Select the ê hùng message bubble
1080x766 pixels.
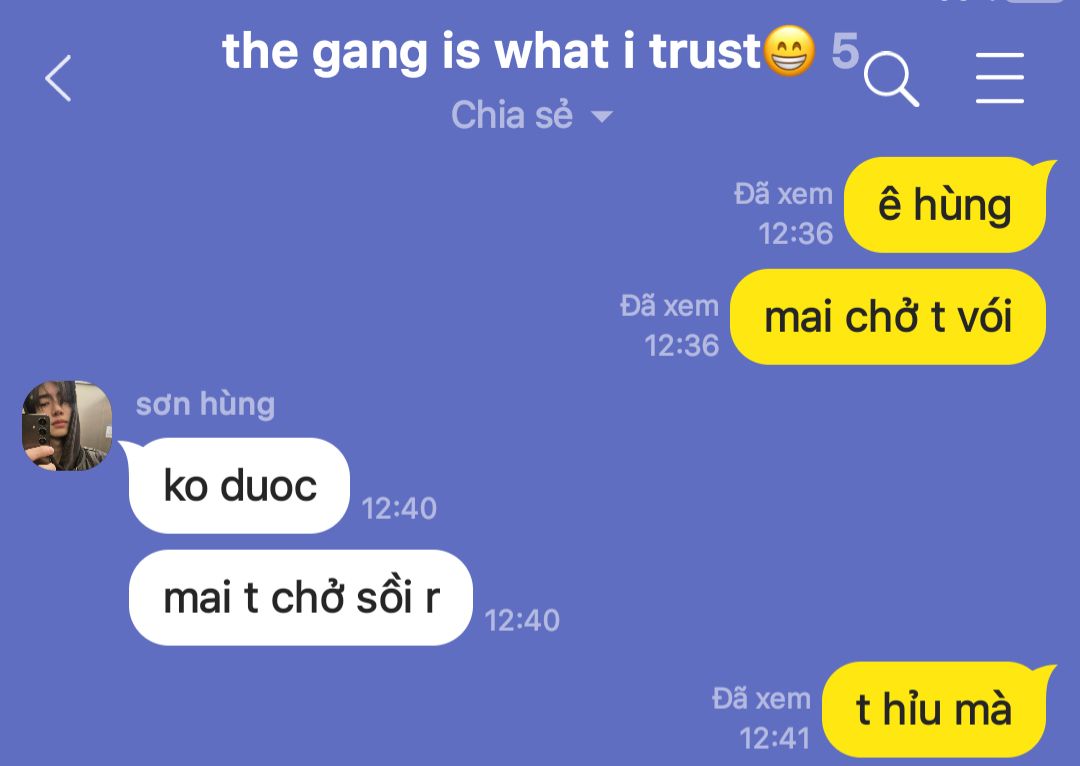click(x=947, y=205)
